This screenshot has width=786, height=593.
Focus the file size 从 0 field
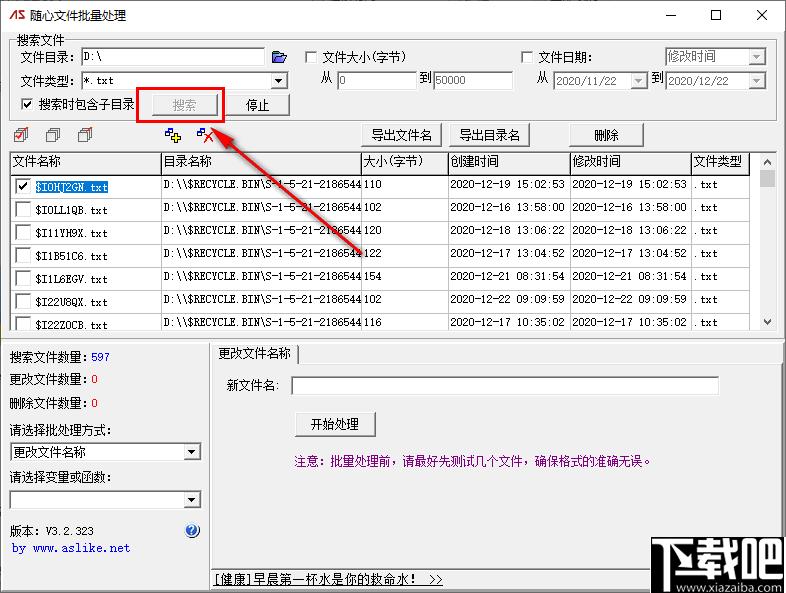(377, 80)
